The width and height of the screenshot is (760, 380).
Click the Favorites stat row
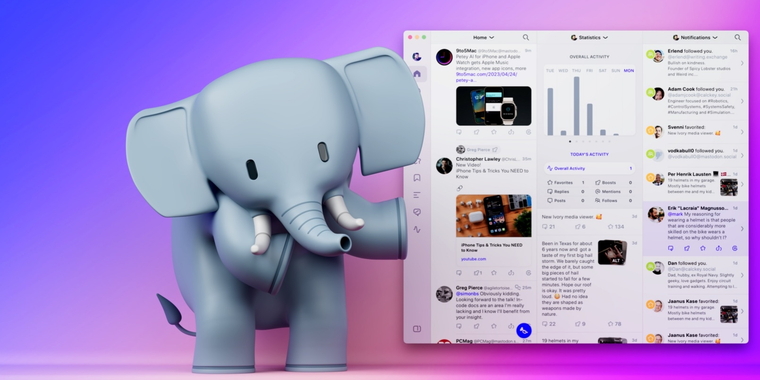566,183
